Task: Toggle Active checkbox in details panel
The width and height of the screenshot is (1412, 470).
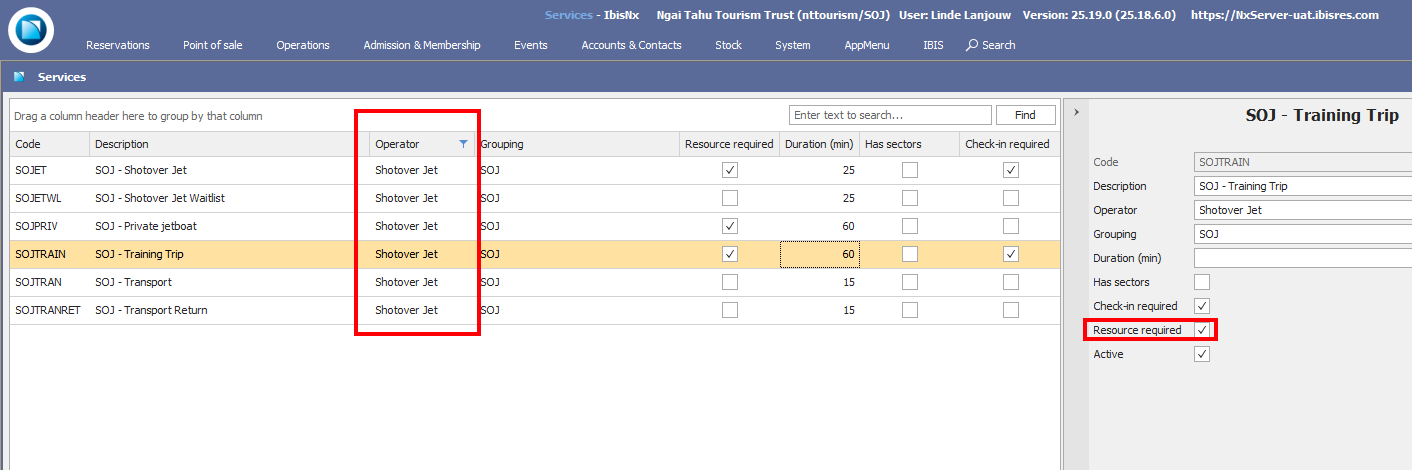Action: 1202,354
